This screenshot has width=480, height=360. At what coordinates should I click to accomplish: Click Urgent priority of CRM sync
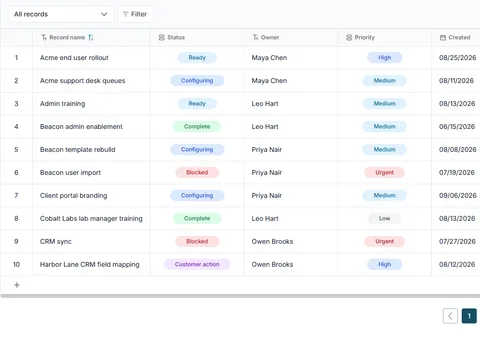(384, 242)
